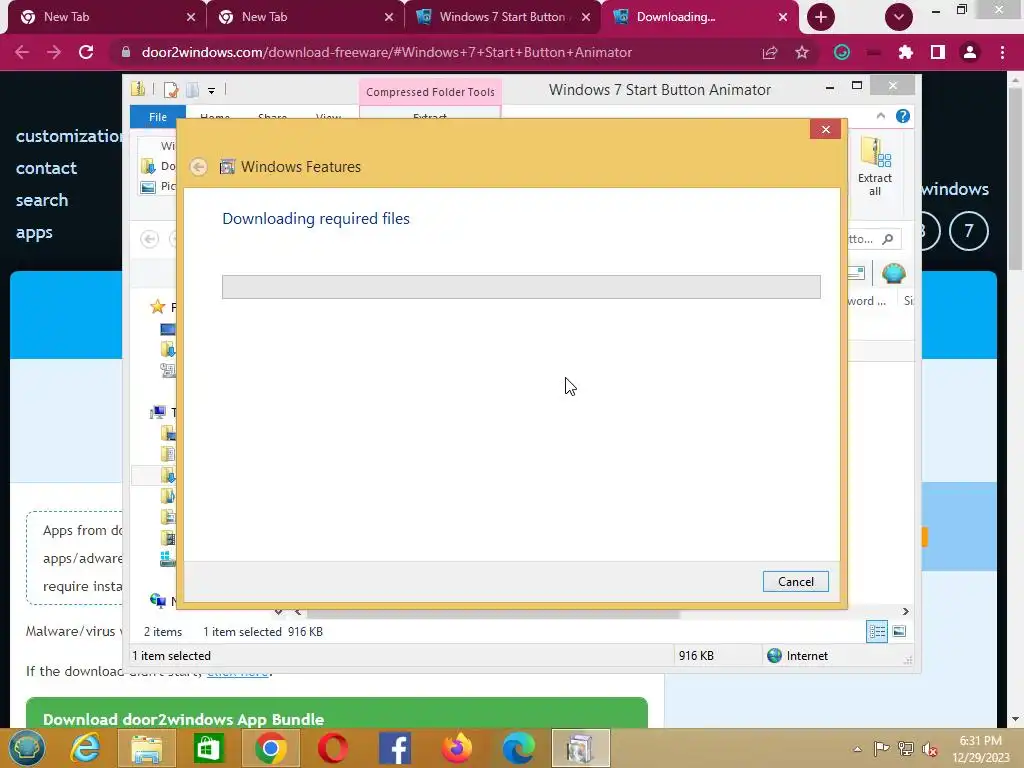Select the This PC node in navigation pane

[158, 412]
